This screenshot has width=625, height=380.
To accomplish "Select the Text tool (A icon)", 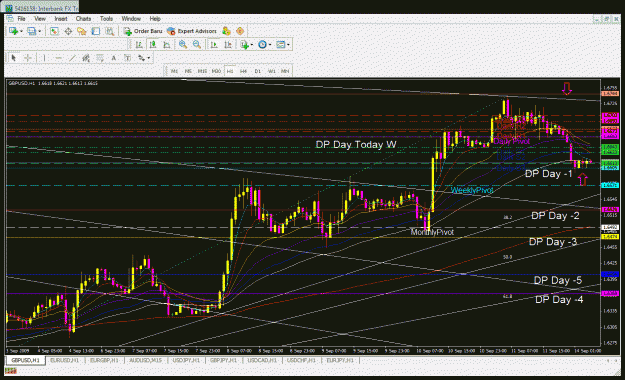I will (114, 58).
